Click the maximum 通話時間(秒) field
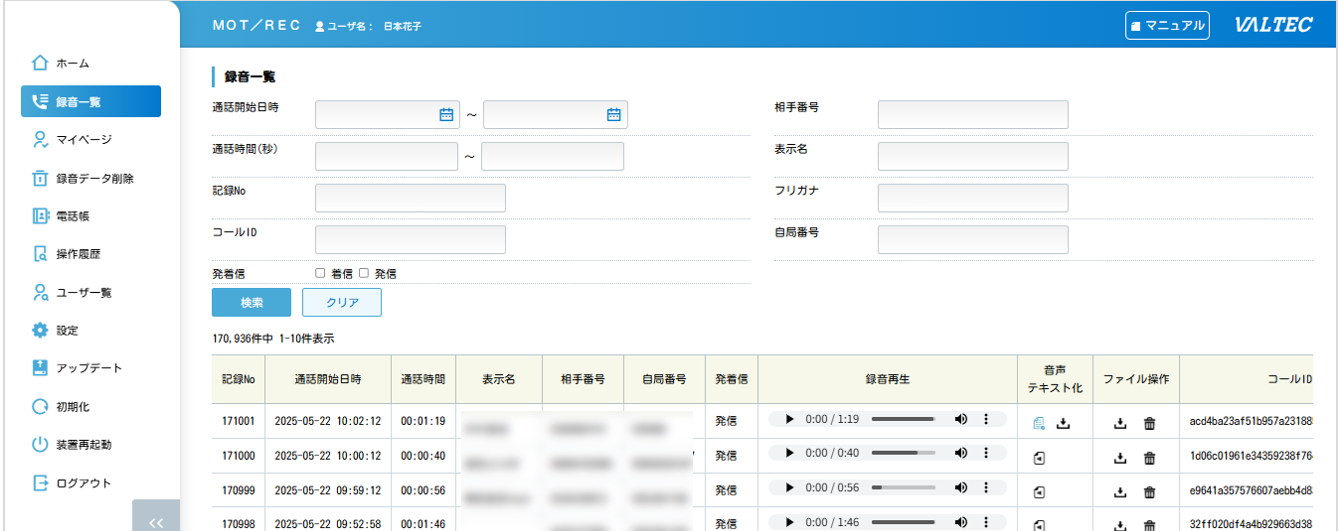Screen dimensions: 1339x531 tap(552, 156)
